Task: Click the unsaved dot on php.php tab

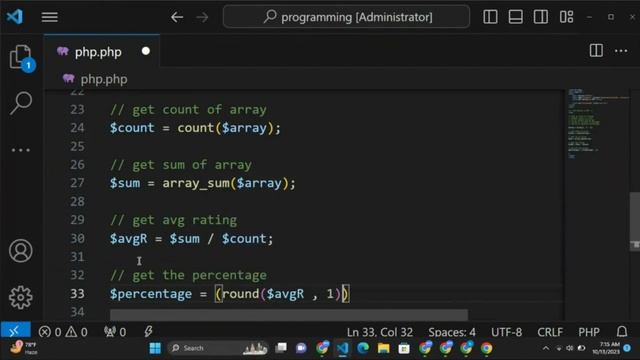Action: click(146, 51)
